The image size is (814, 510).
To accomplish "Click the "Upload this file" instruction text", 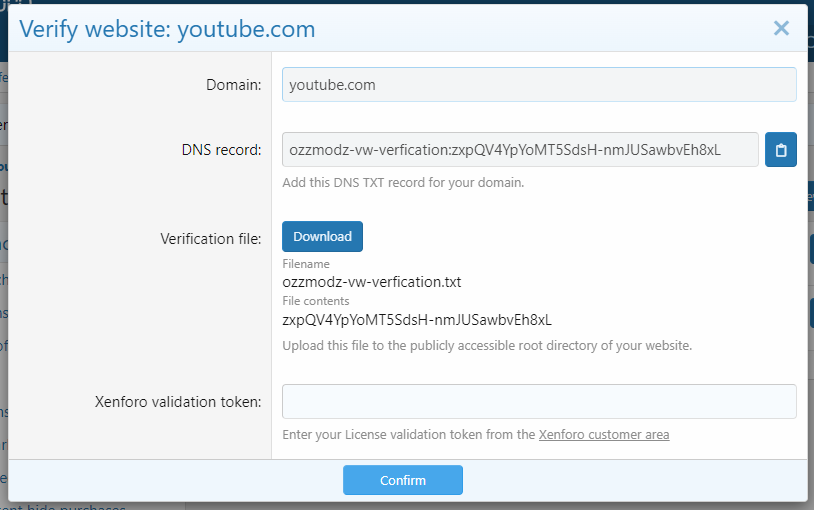I will pos(487,345).
